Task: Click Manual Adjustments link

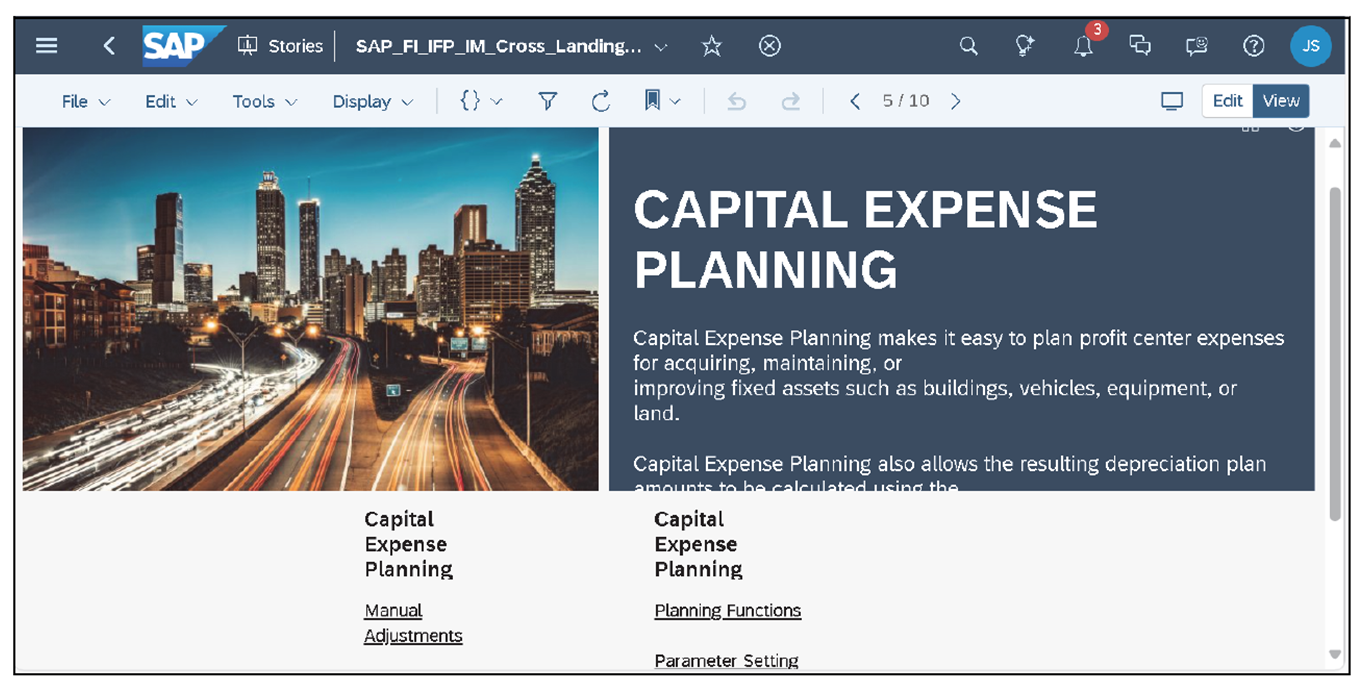Action: tap(413, 622)
